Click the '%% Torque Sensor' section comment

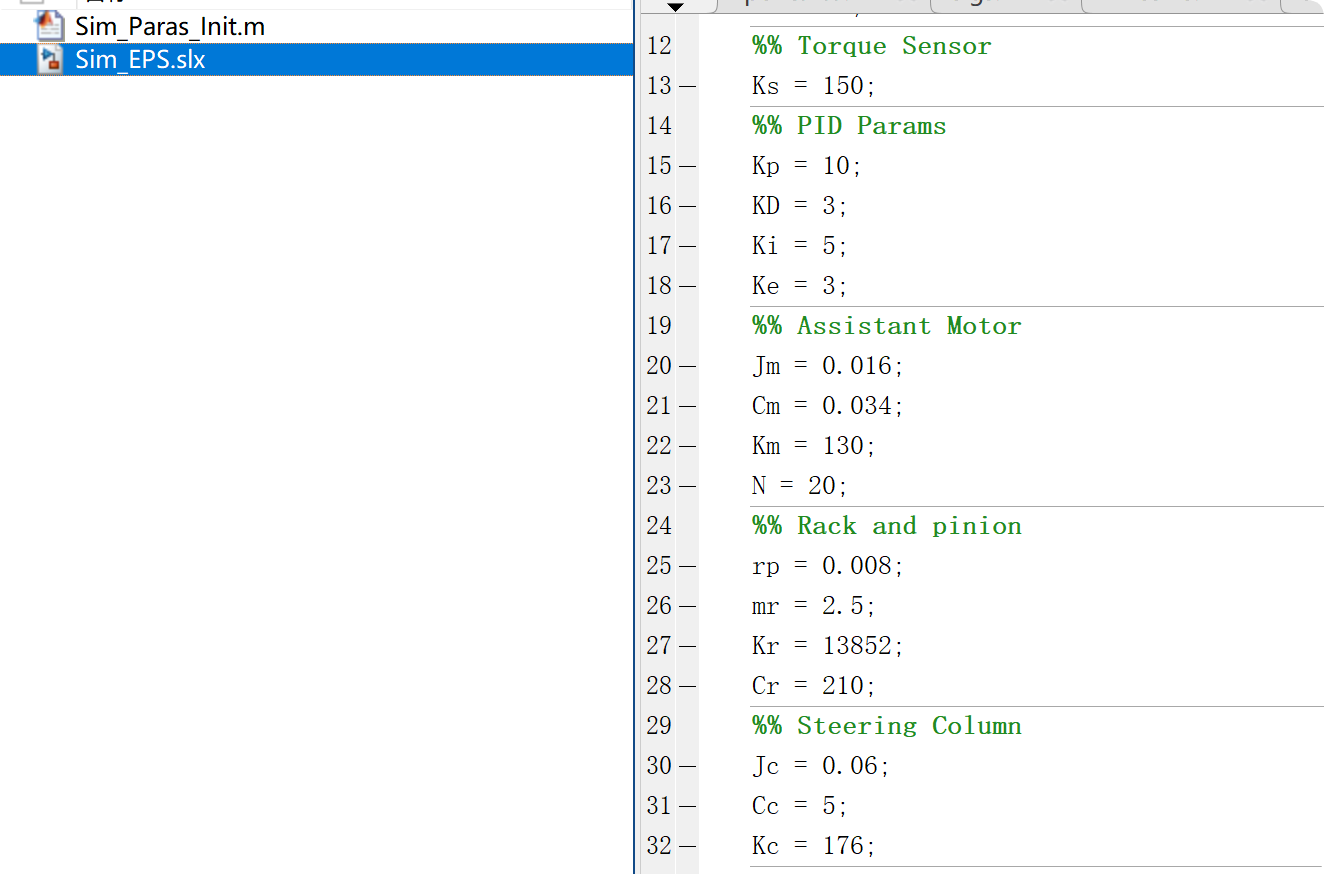pos(872,46)
